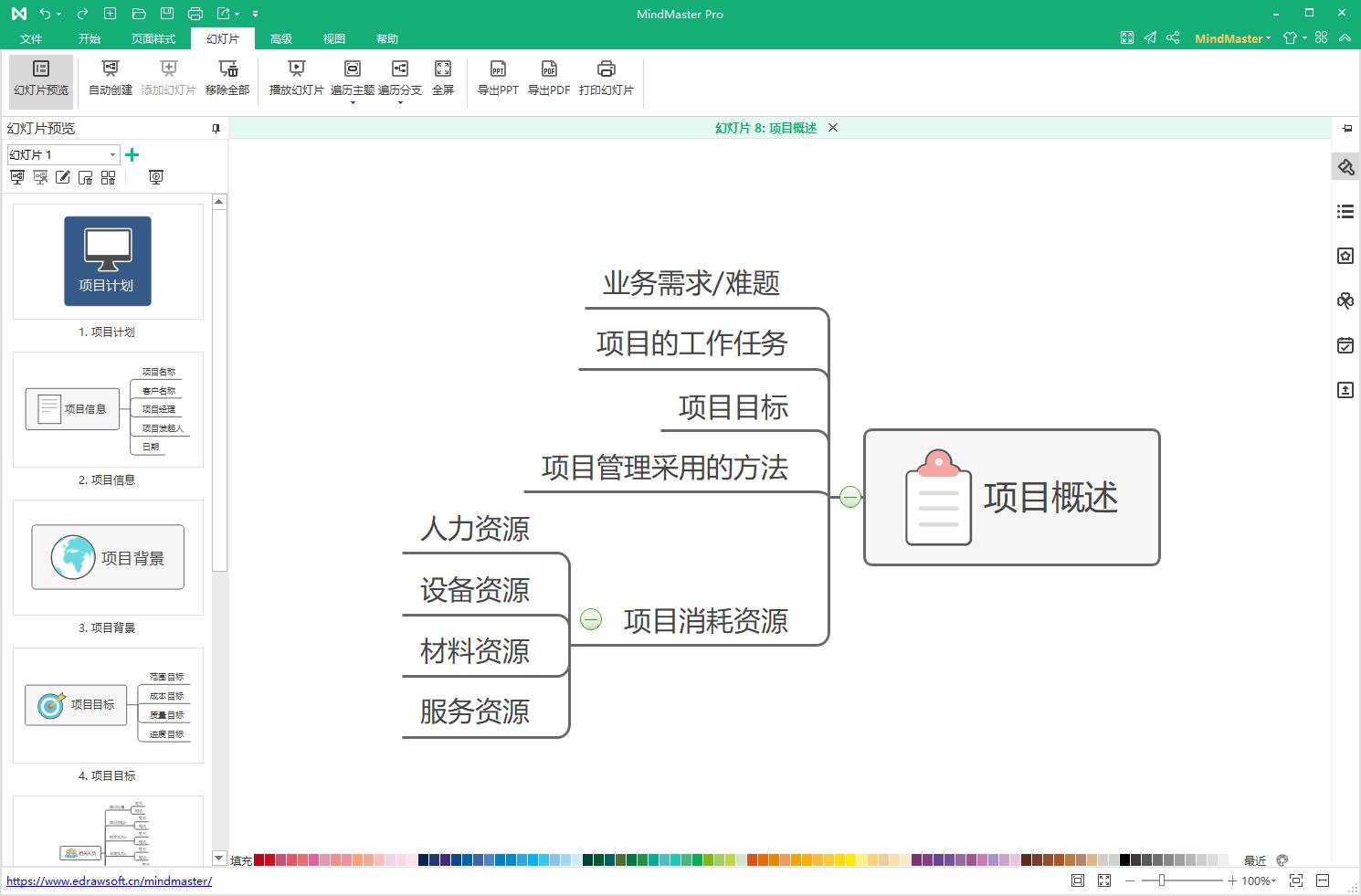Open the 幻灯片 1 dropdown list
The height and width of the screenshot is (896, 1361).
point(111,154)
